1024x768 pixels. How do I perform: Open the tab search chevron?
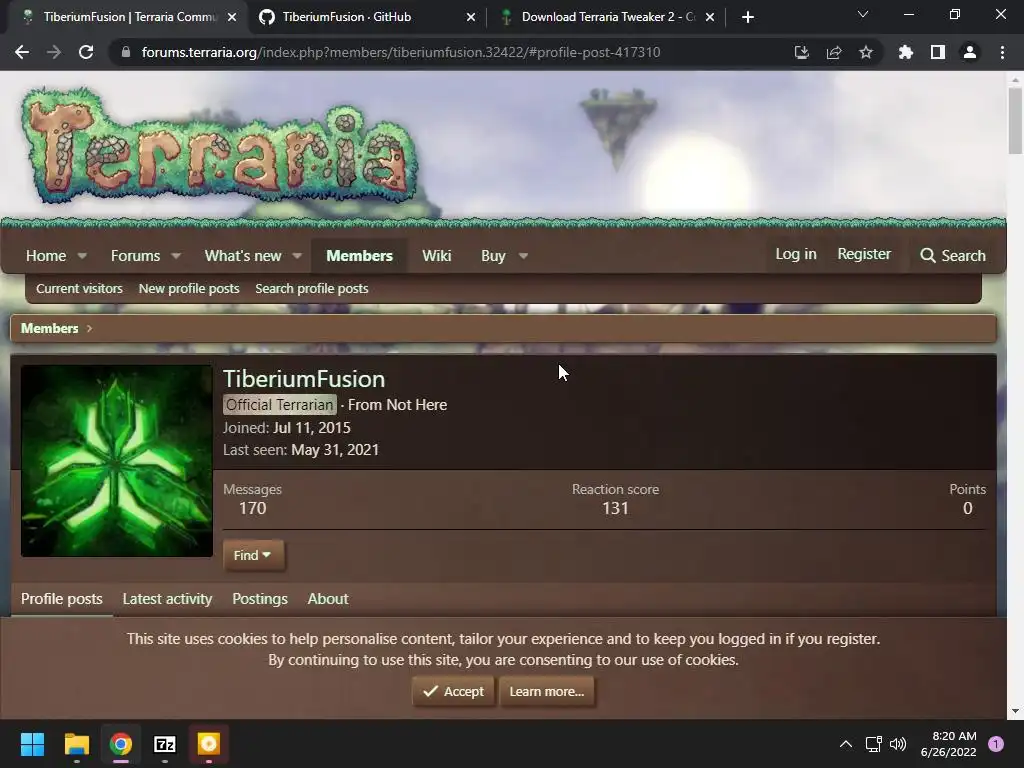tap(863, 14)
